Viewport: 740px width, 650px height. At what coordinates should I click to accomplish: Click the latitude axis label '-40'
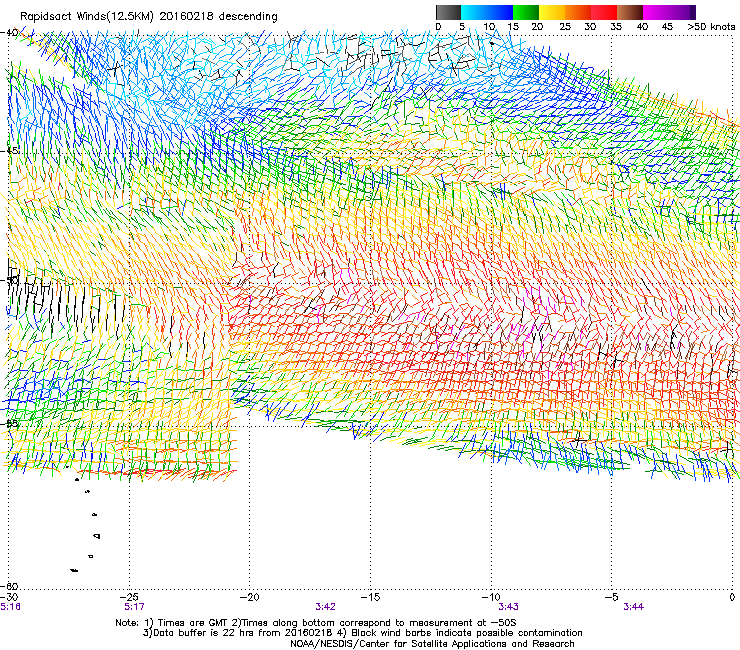9,33
